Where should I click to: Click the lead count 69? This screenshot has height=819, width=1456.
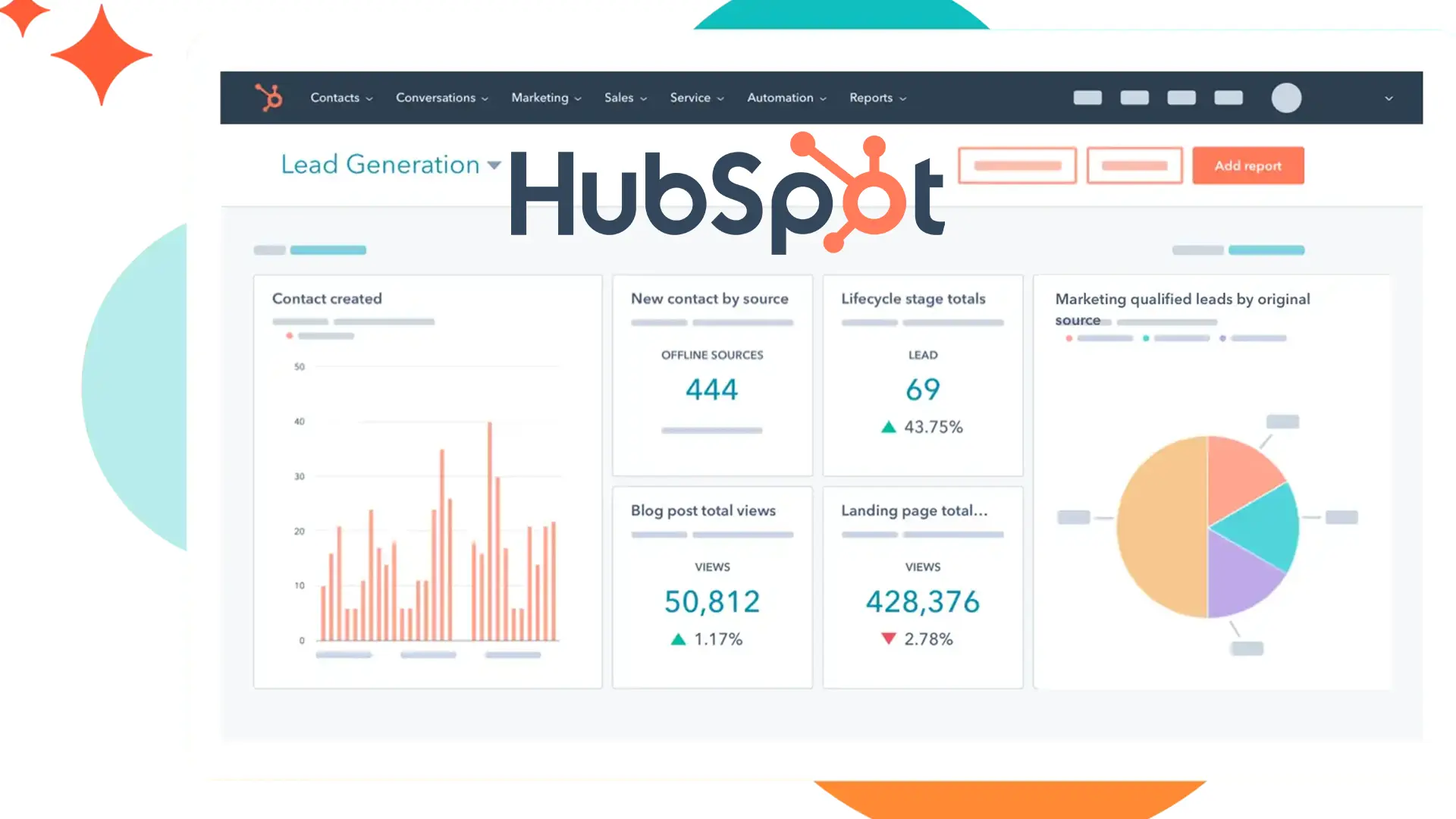(x=923, y=390)
